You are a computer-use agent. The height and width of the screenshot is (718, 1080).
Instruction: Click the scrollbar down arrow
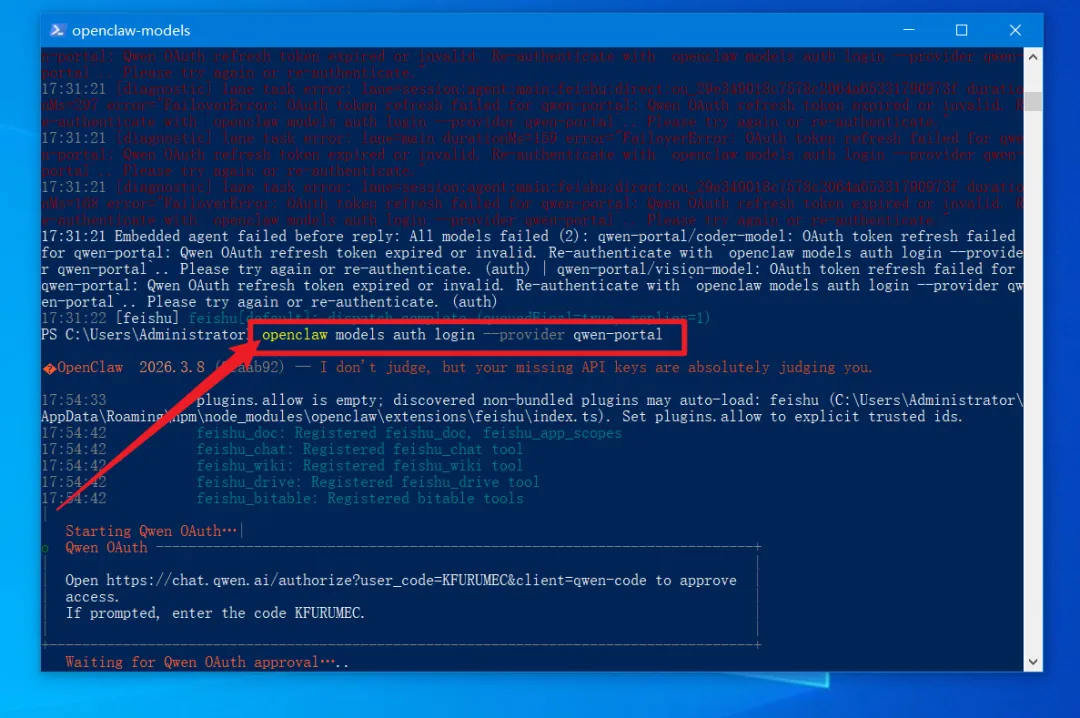(x=1032, y=661)
